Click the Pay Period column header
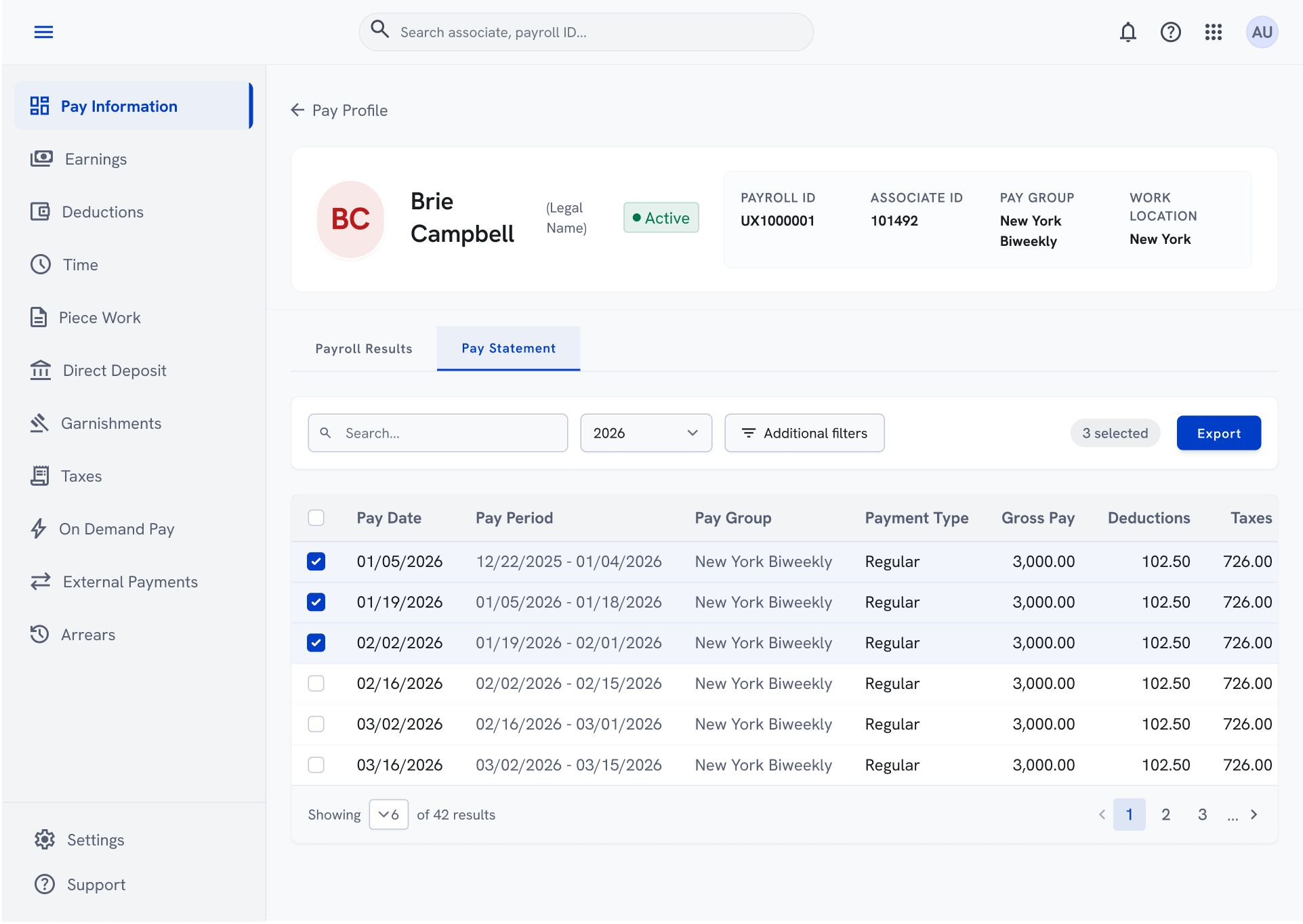Image resolution: width=1303 pixels, height=924 pixels. pyautogui.click(x=514, y=518)
